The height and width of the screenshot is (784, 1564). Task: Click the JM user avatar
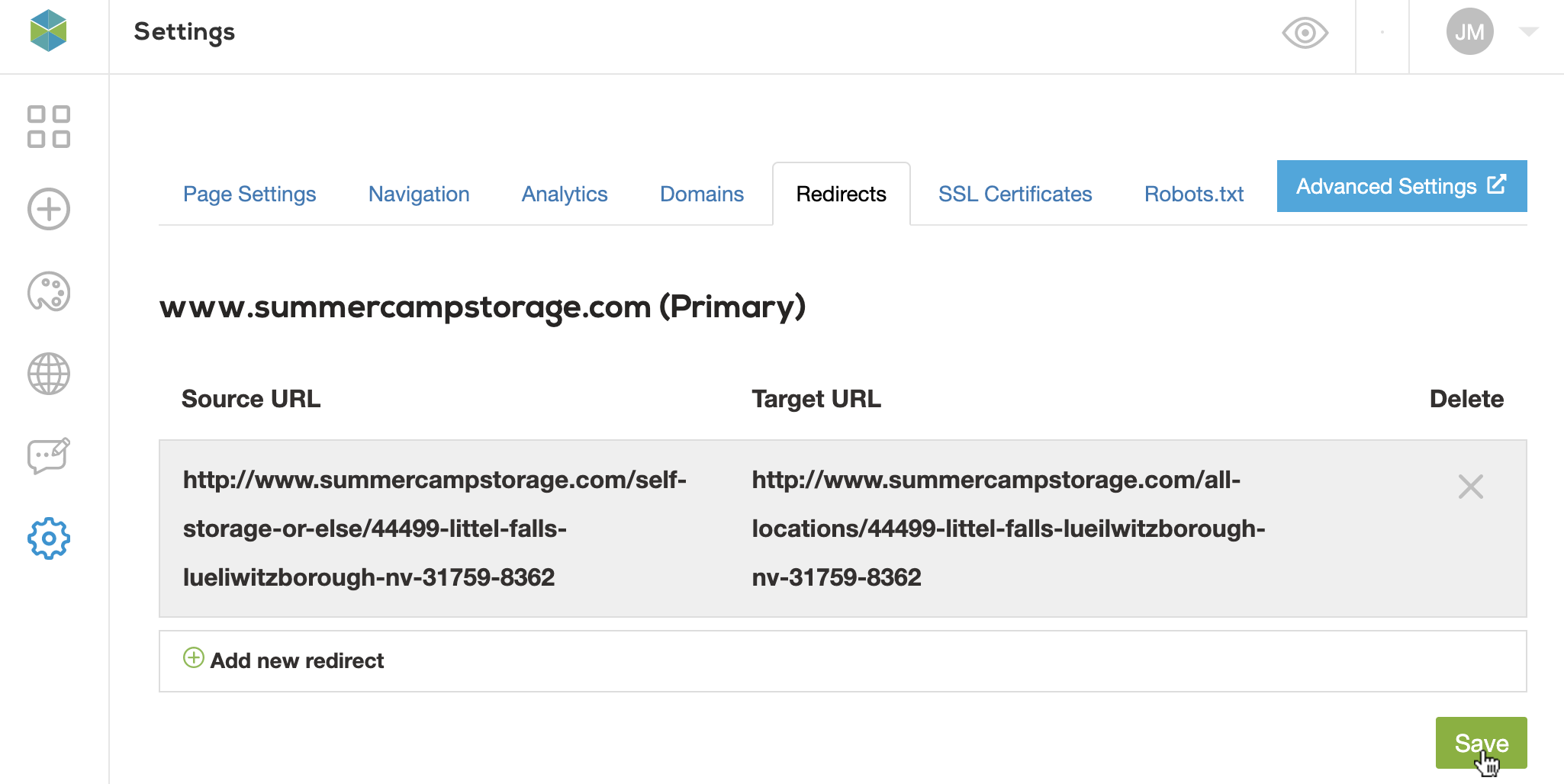coord(1469,32)
